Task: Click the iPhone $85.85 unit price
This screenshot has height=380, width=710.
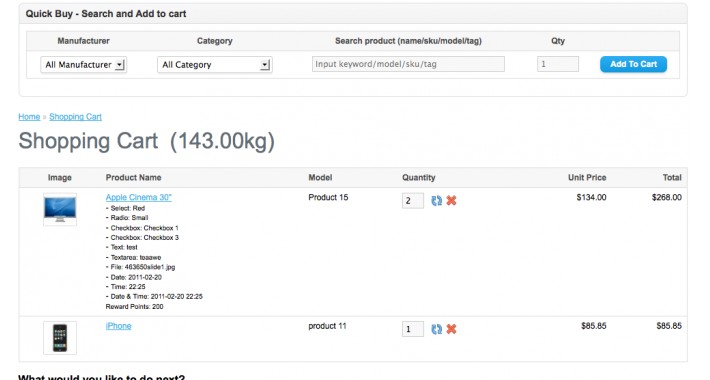Action: pyautogui.click(x=594, y=326)
